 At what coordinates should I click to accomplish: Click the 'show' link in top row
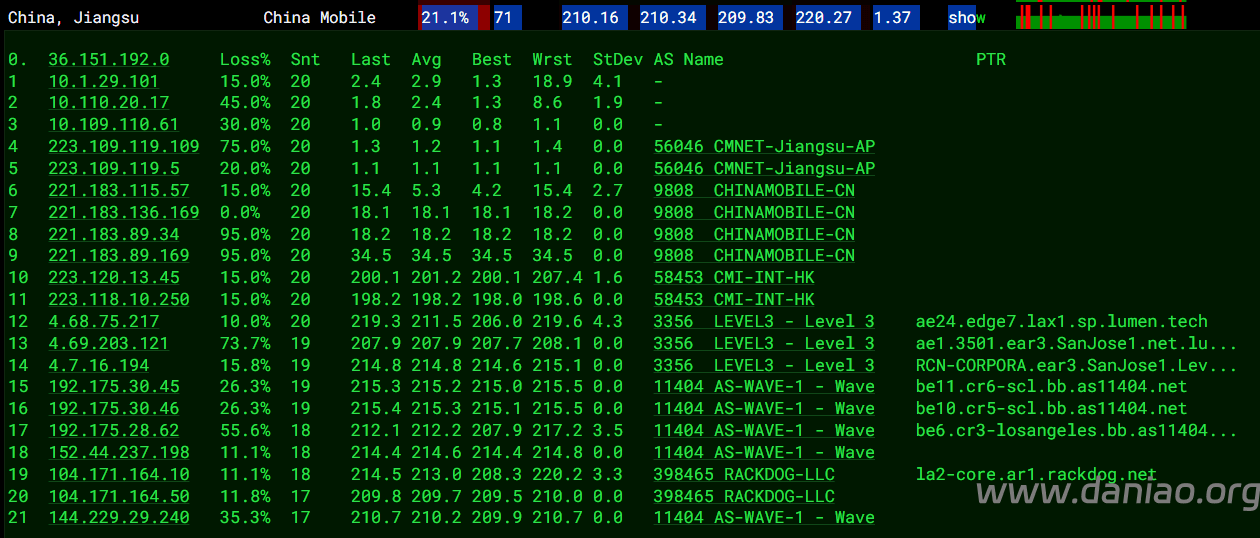967,18
